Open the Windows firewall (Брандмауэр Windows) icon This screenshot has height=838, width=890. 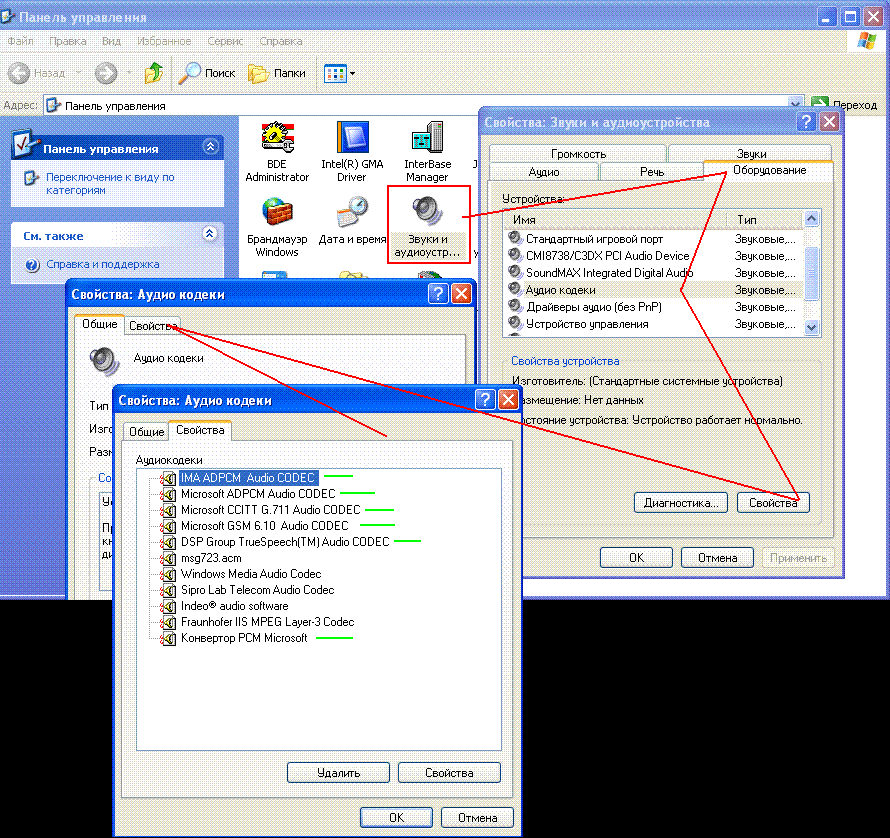tap(277, 226)
